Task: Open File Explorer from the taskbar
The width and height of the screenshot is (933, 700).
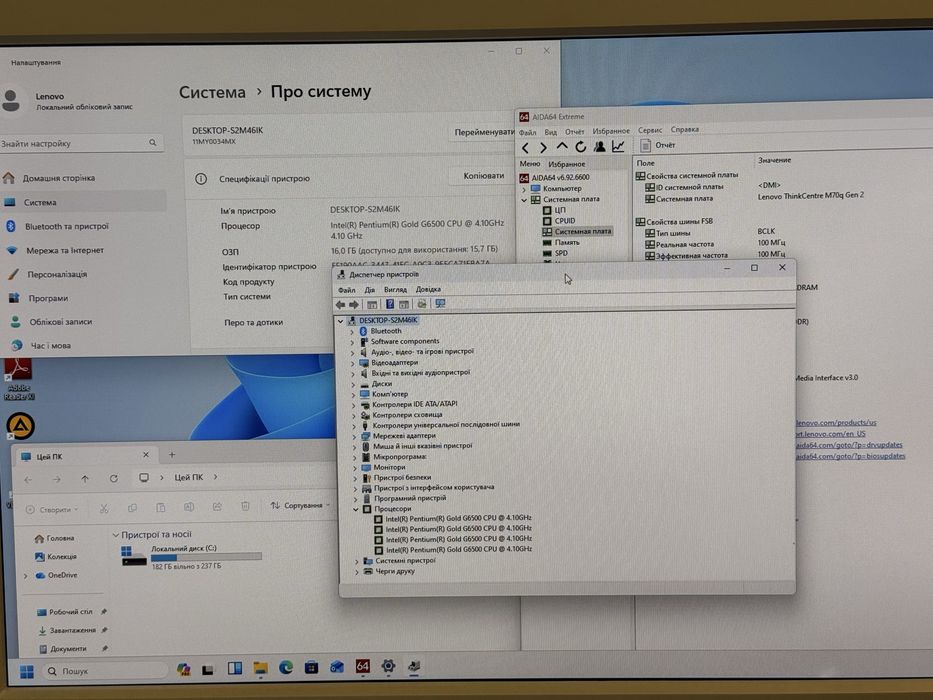Action: coord(260,668)
